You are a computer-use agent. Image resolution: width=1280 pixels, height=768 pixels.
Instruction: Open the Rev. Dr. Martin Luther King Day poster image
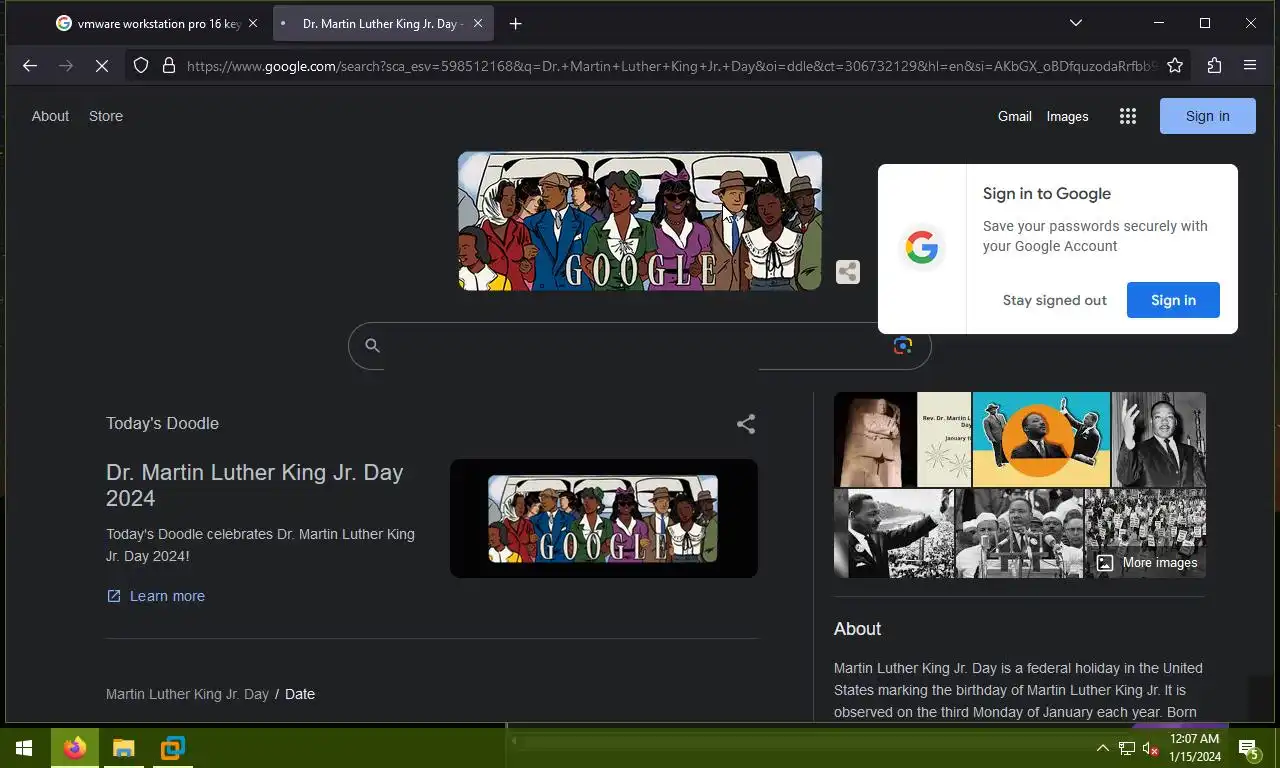(x=944, y=439)
